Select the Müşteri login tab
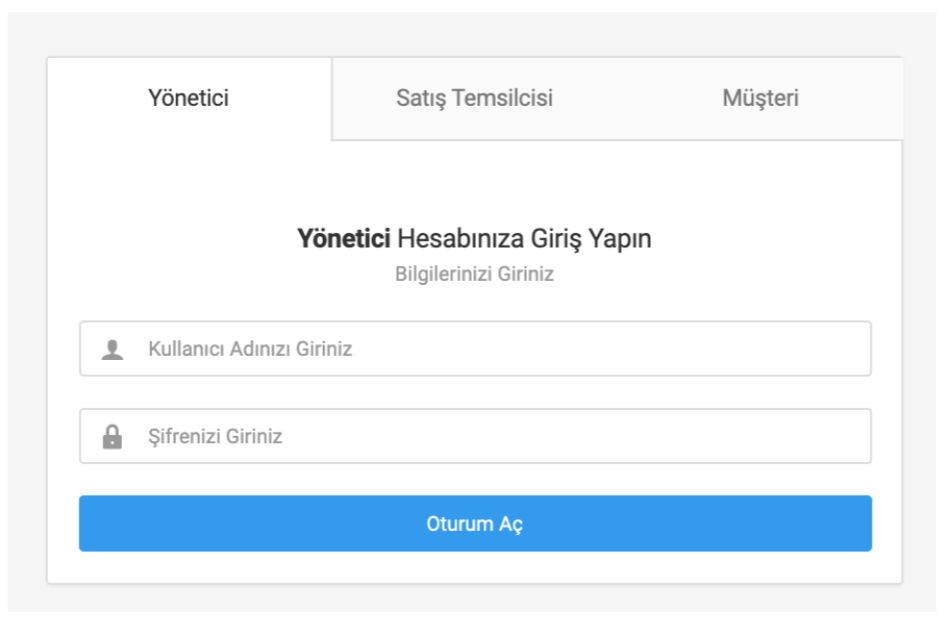 [x=760, y=99]
